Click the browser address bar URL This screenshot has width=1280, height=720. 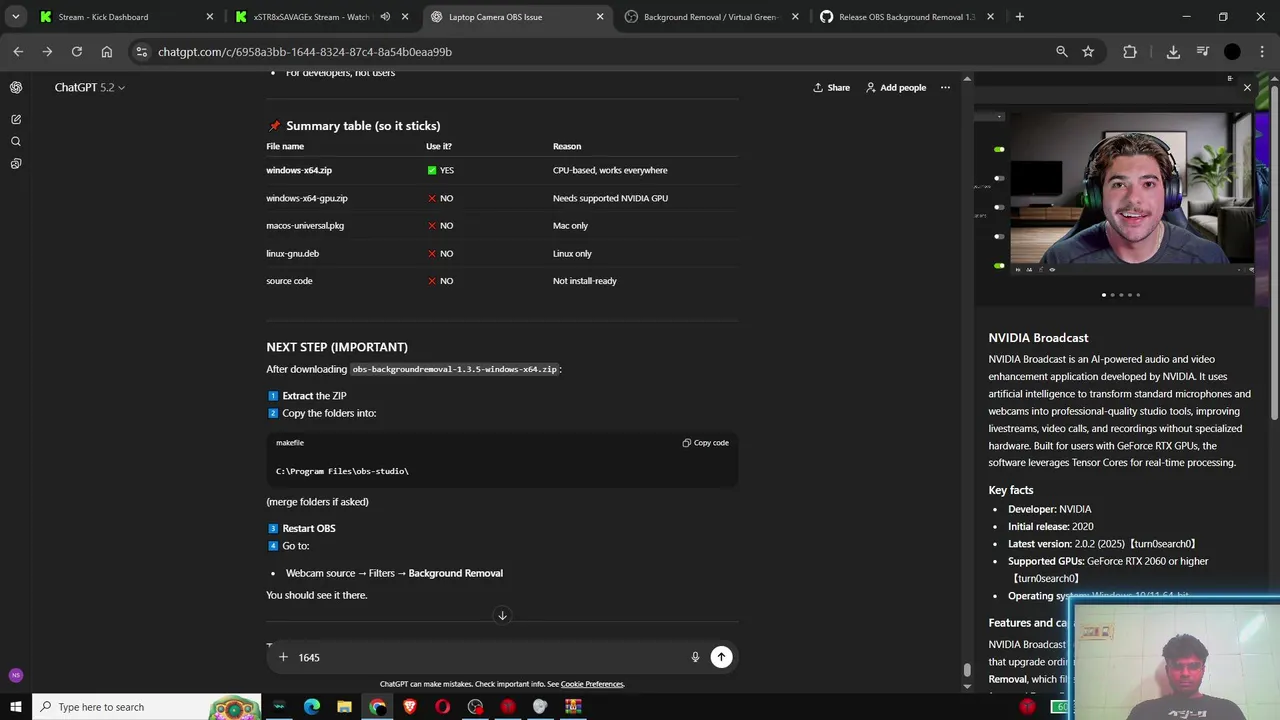click(305, 52)
